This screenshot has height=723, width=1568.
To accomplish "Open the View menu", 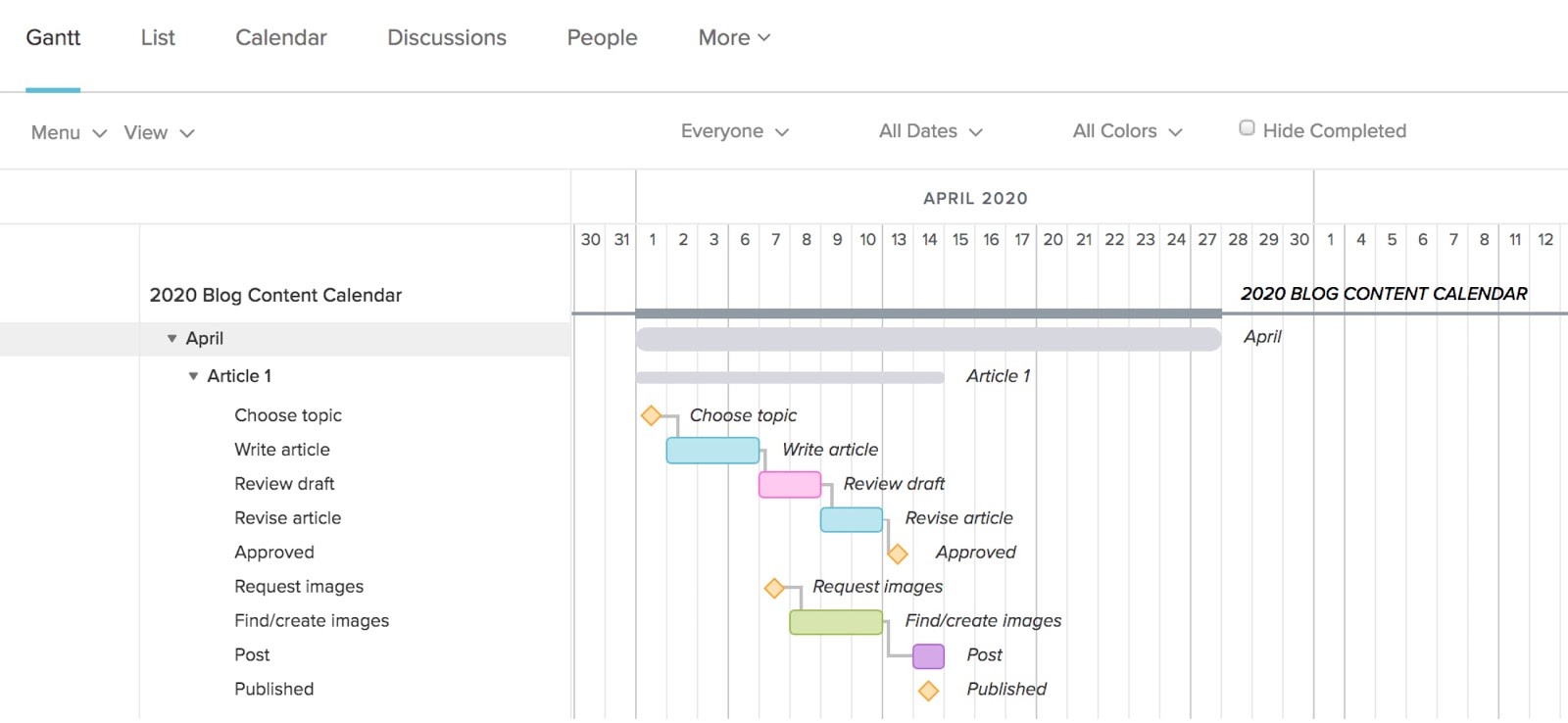I will tap(157, 132).
